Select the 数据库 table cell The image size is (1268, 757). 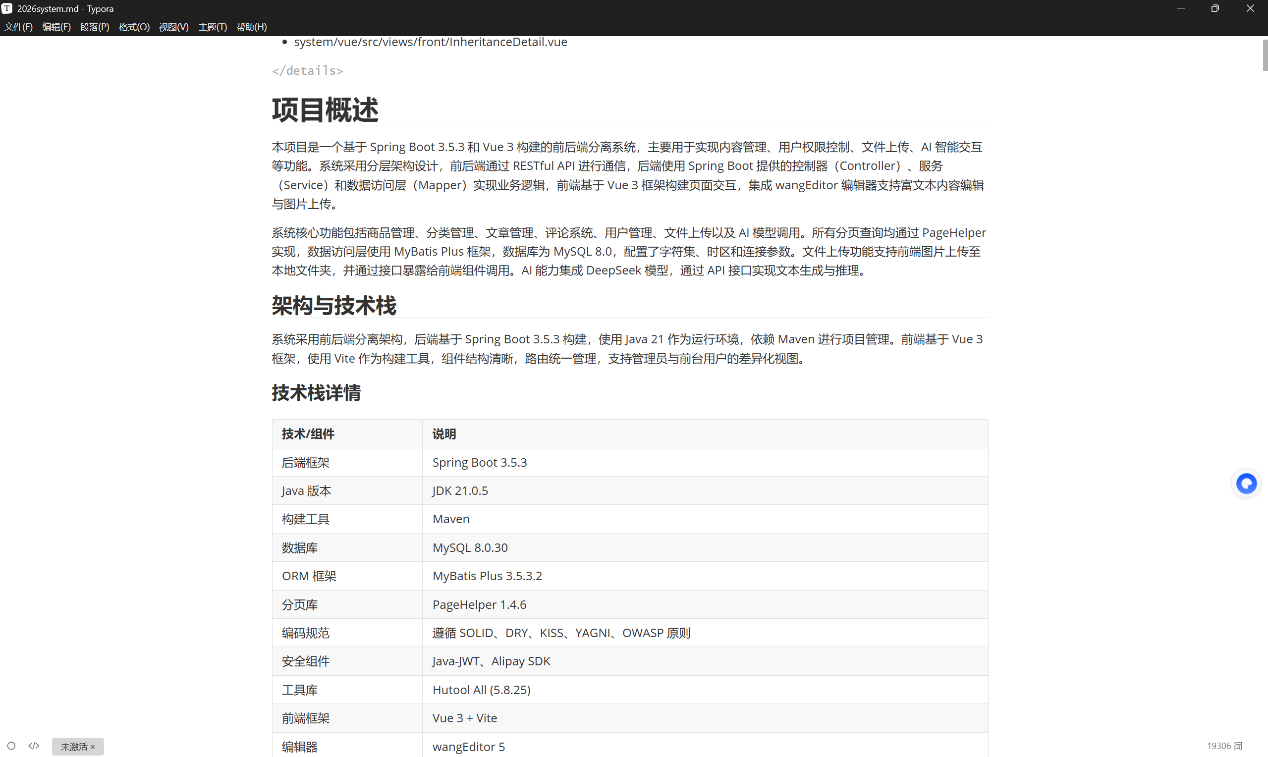coord(347,548)
